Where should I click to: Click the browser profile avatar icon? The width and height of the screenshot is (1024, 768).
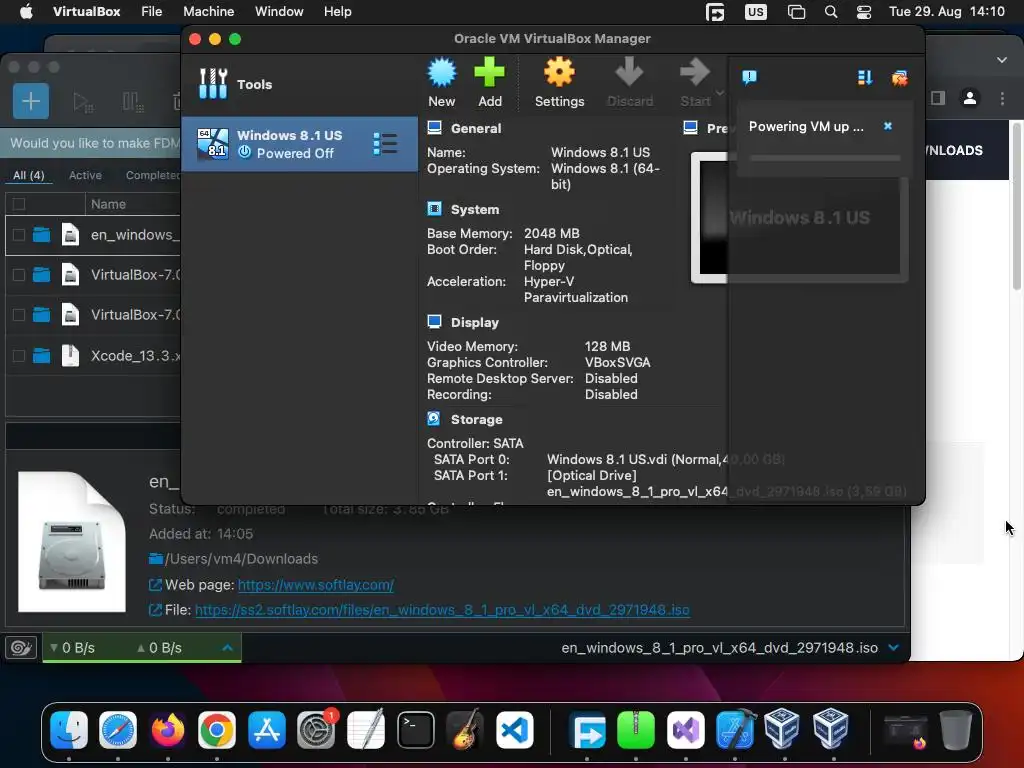pos(970,98)
